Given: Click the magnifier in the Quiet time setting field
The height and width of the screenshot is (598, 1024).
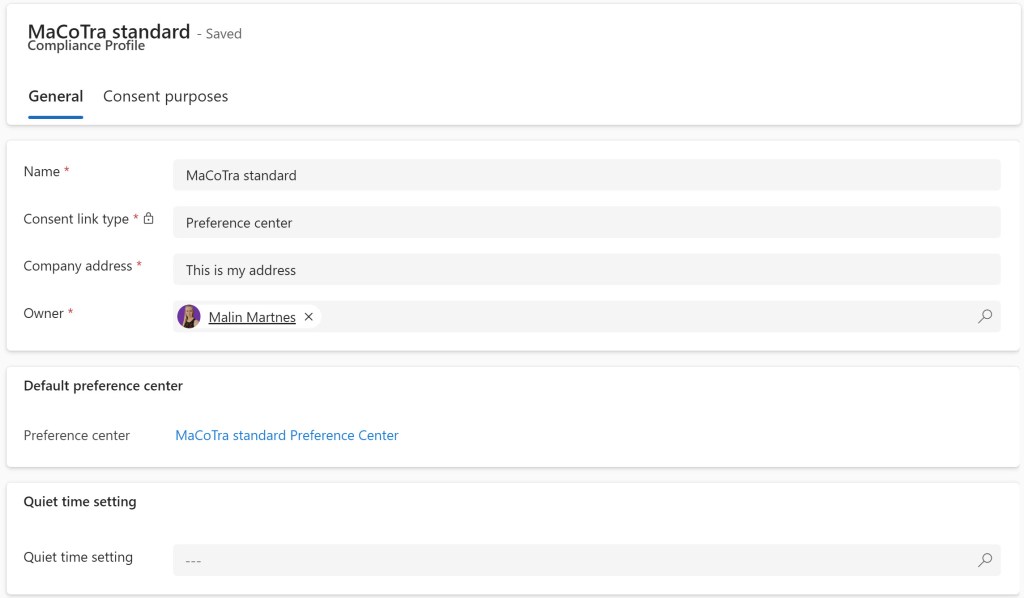Looking at the screenshot, I should pos(984,560).
